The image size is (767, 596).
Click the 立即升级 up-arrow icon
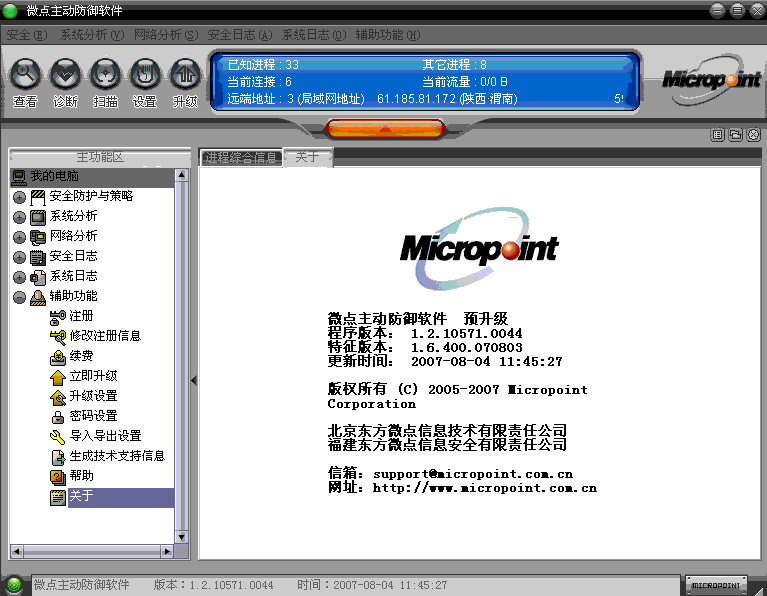pos(58,377)
